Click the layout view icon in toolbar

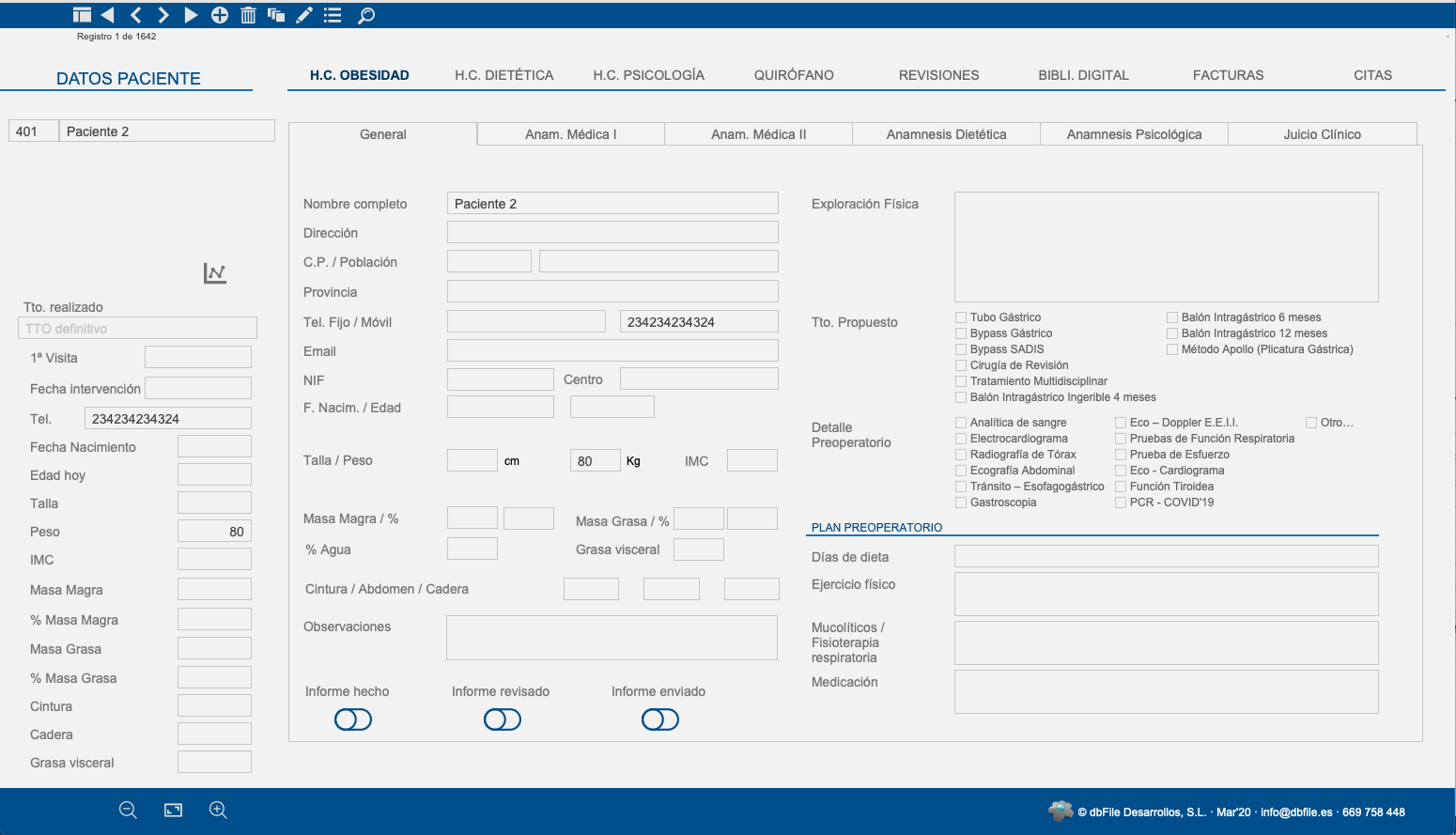coord(82,15)
